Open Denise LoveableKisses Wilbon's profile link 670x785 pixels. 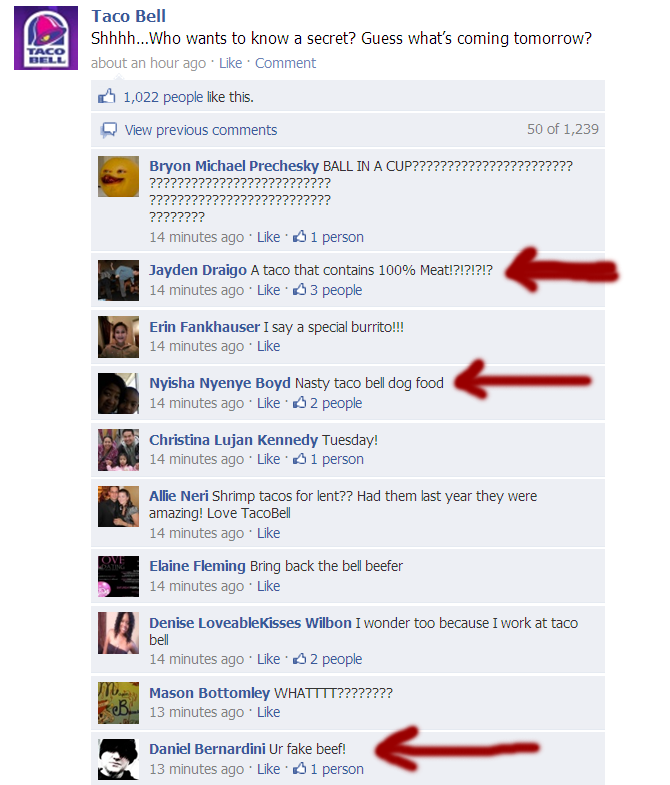tap(250, 623)
